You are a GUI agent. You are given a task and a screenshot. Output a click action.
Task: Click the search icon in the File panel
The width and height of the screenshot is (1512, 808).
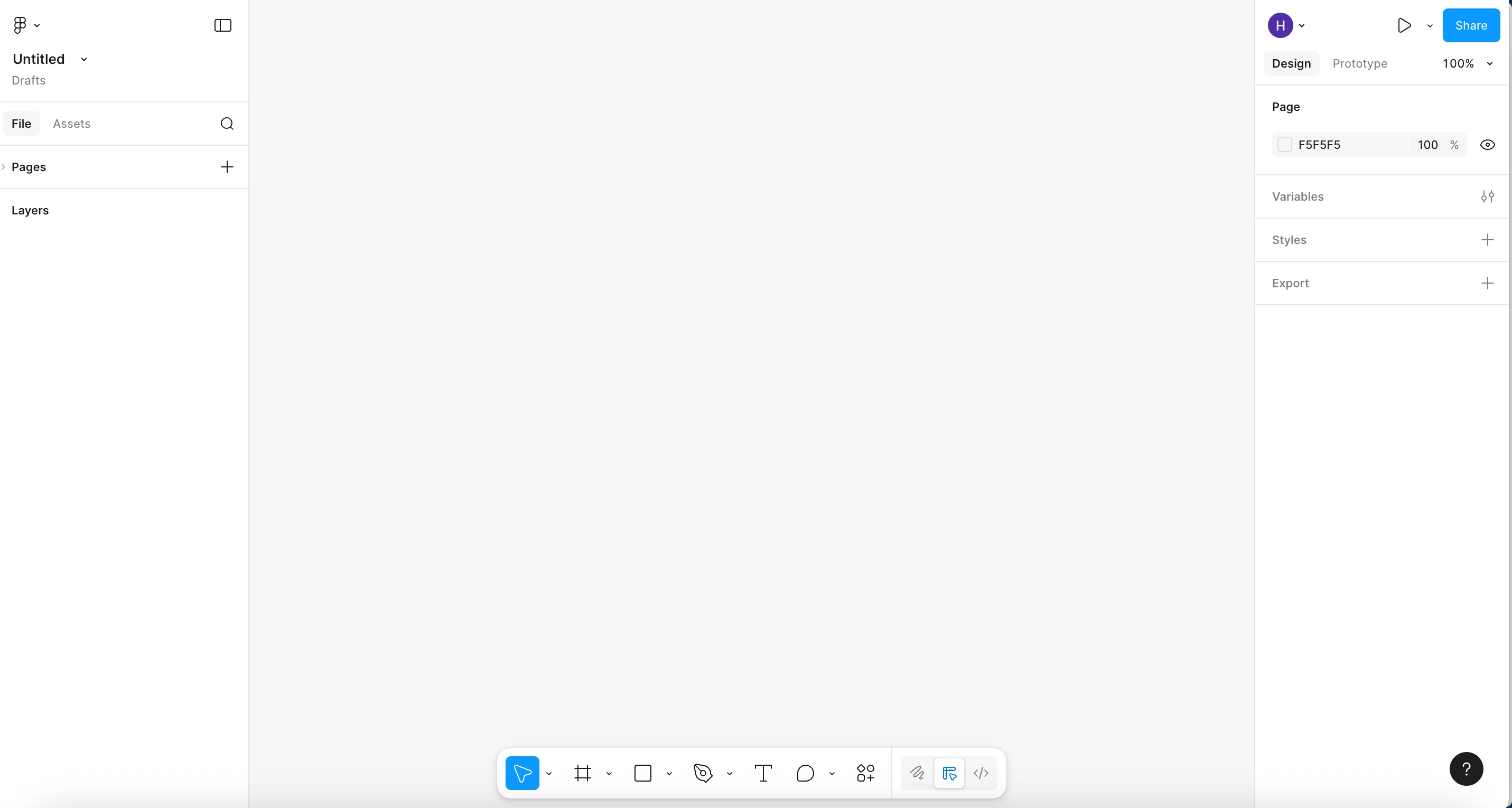coord(227,124)
